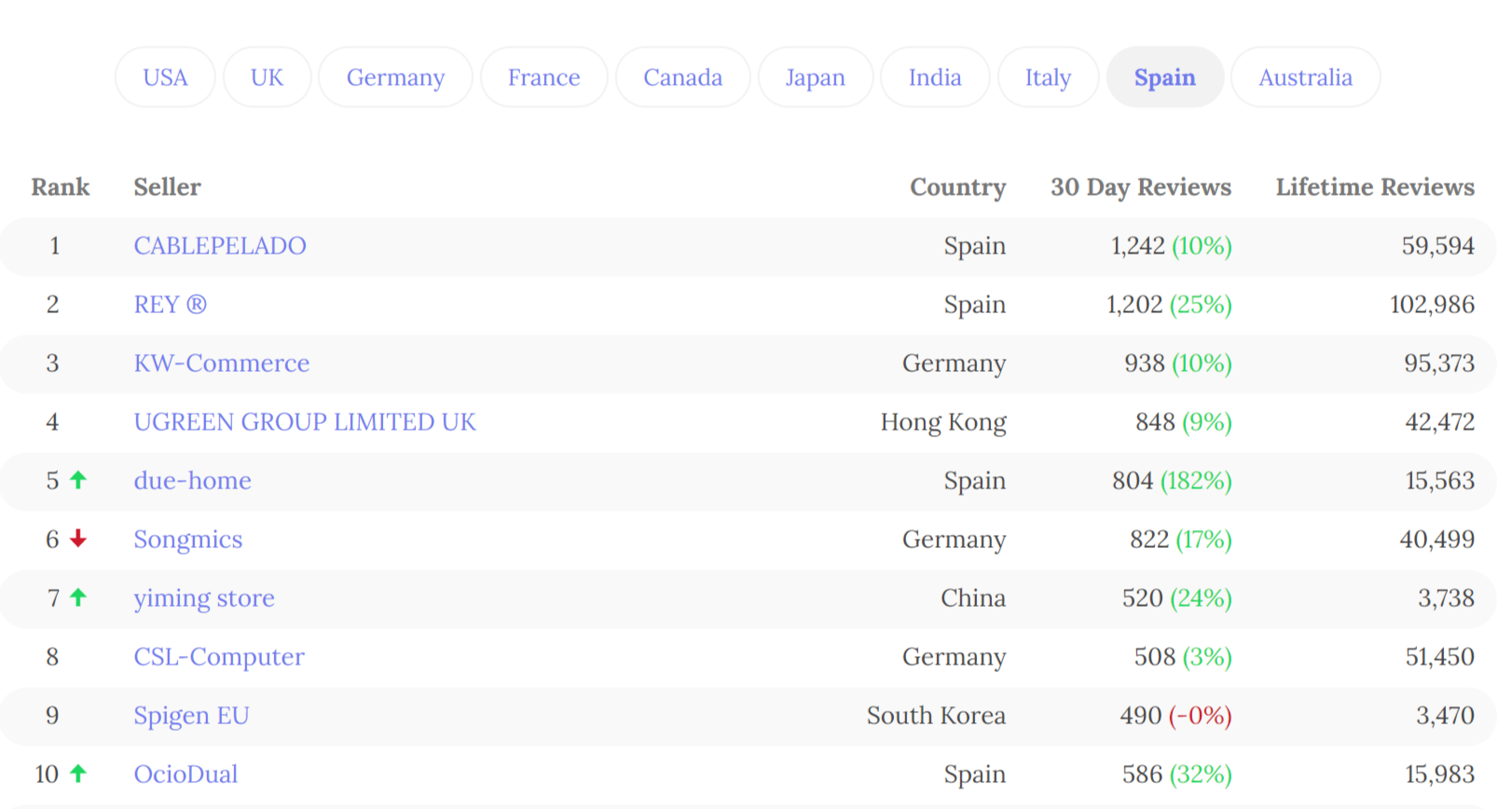
Task: Click the China country cell
Action: (x=973, y=598)
